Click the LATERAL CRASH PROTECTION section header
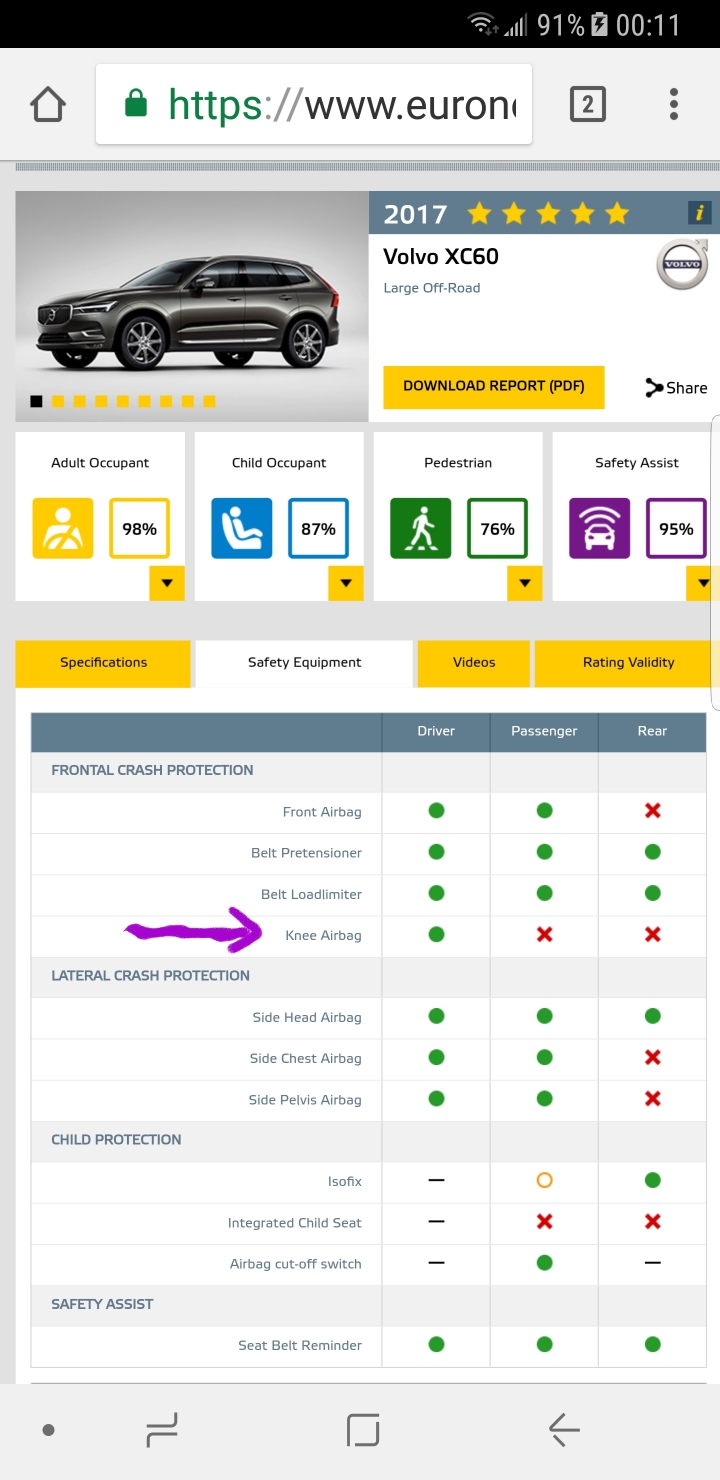Image resolution: width=720 pixels, height=1480 pixels. click(150, 976)
